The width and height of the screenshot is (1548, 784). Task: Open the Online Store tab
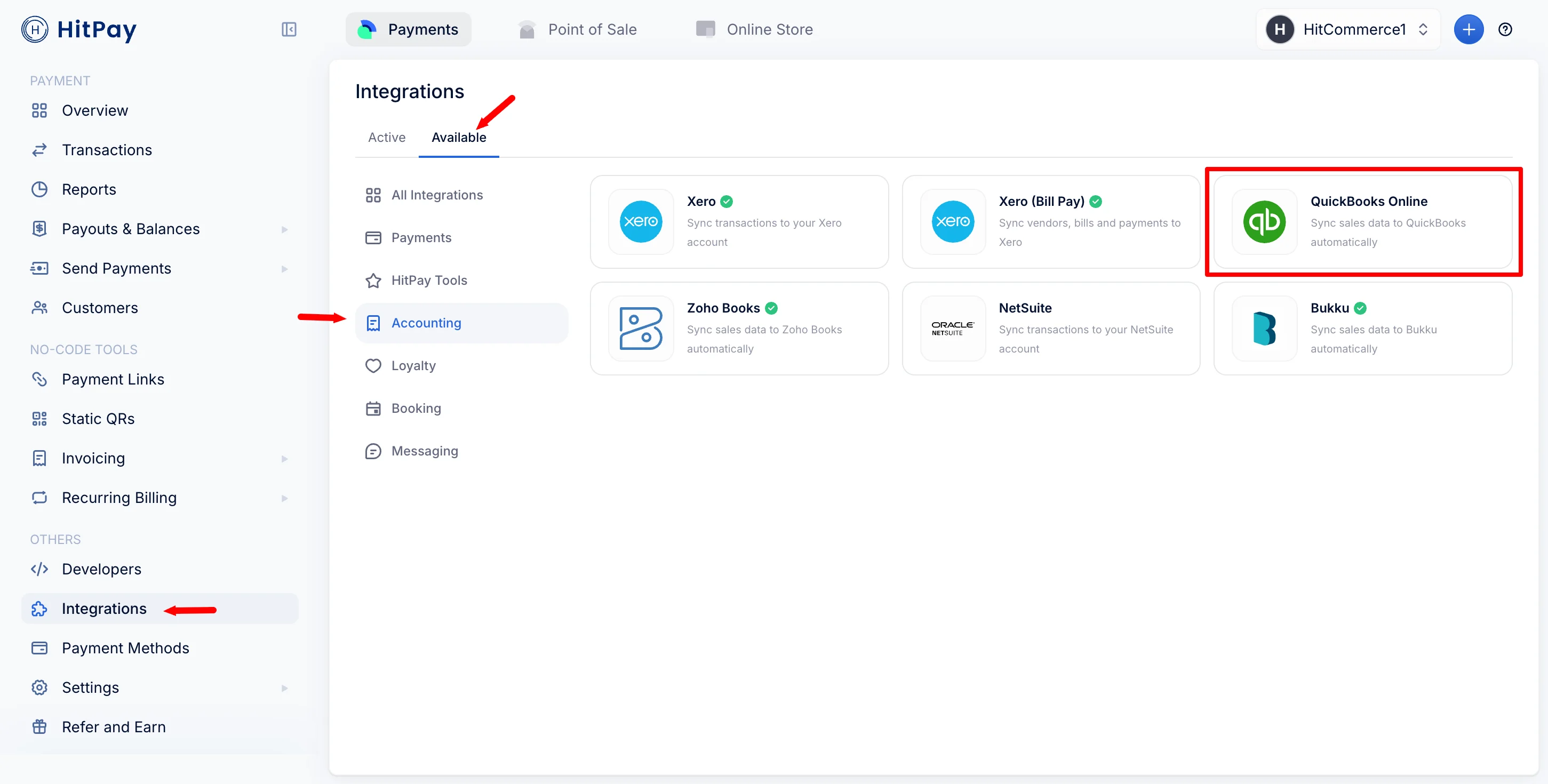pyautogui.click(x=754, y=29)
